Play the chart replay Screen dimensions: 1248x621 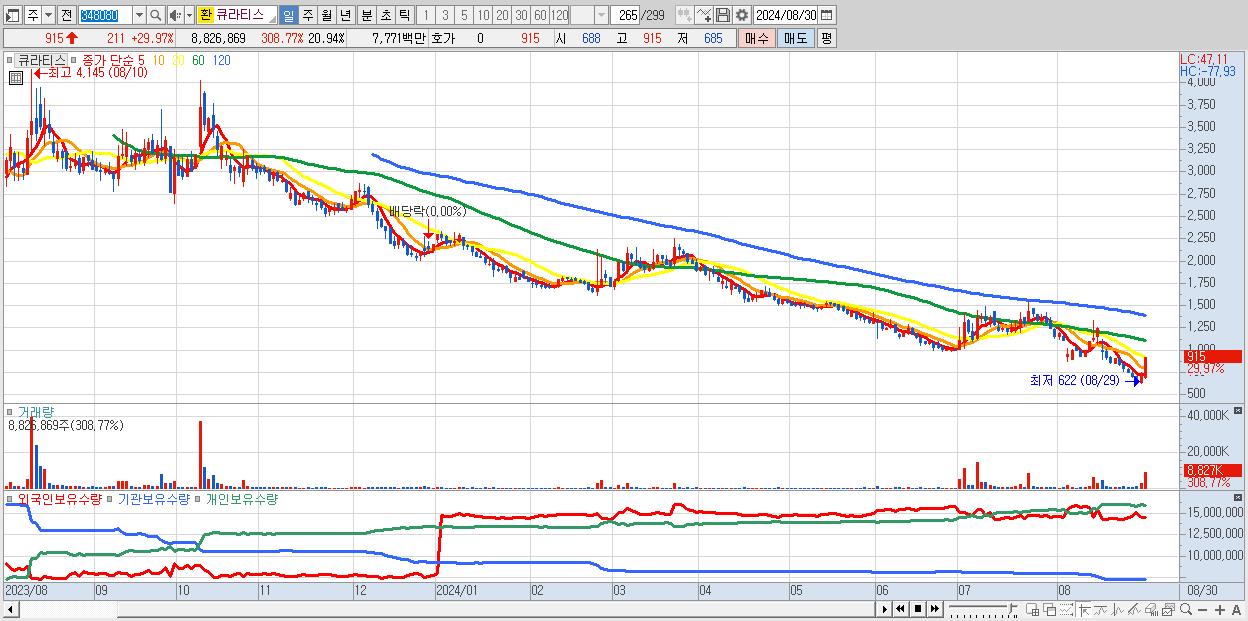pyautogui.click(x=885, y=609)
